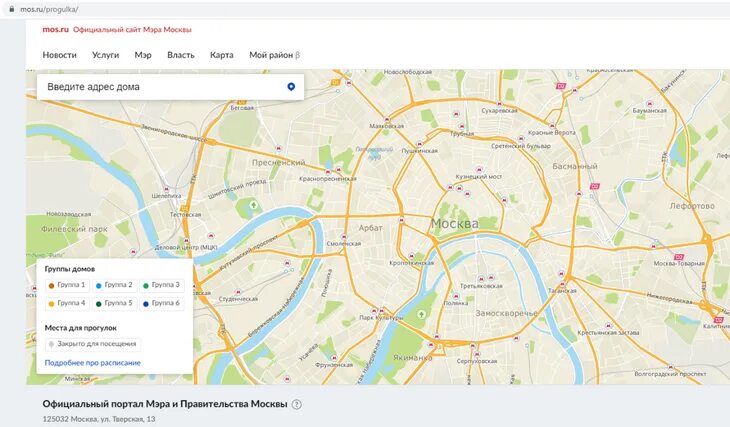The height and width of the screenshot is (427, 730).
Task: Toggle the Группа 5 houses filter
Action: coord(115,303)
